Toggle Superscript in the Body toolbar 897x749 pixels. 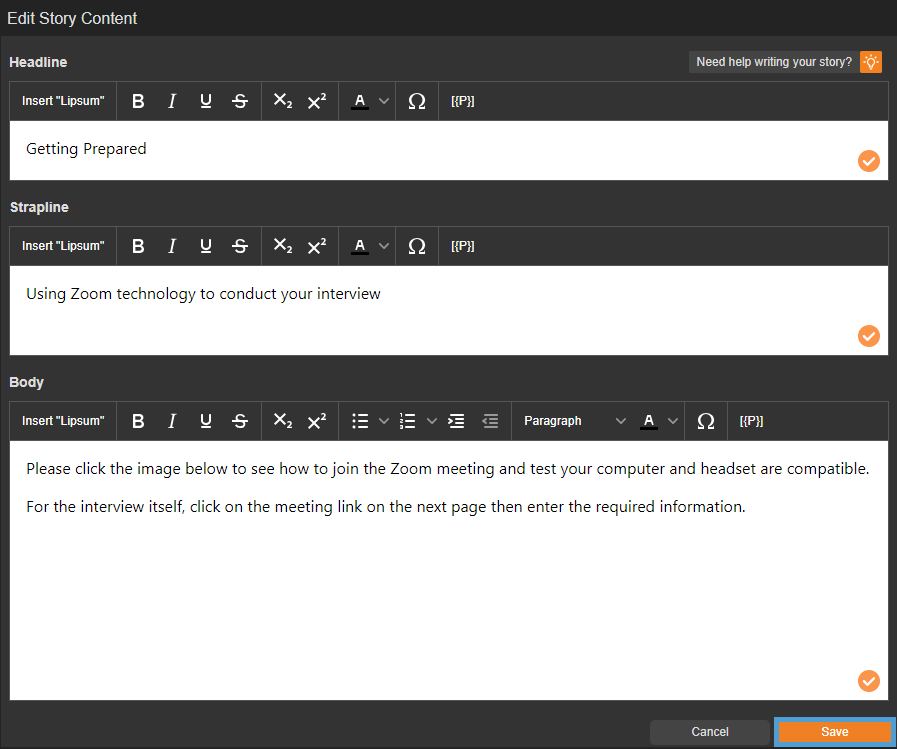[317, 421]
